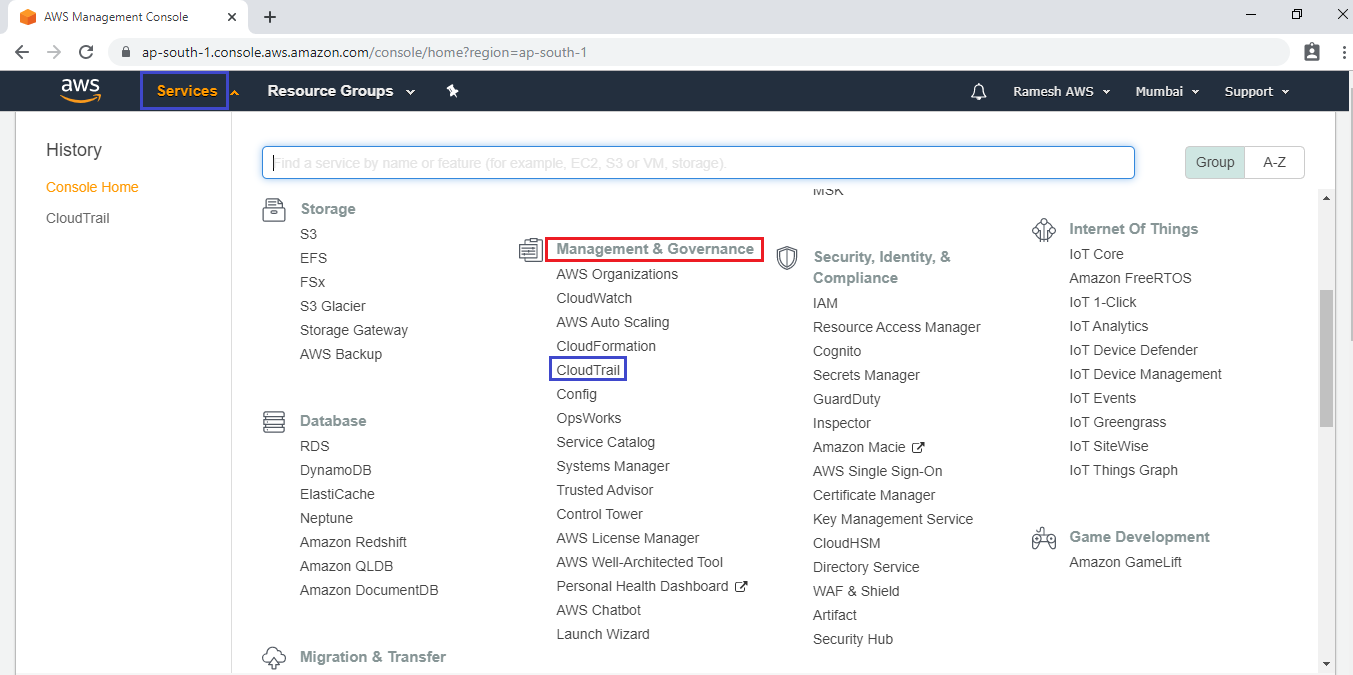Image resolution: width=1353 pixels, height=675 pixels.
Task: Open AWS Organizations
Action: pos(617,274)
